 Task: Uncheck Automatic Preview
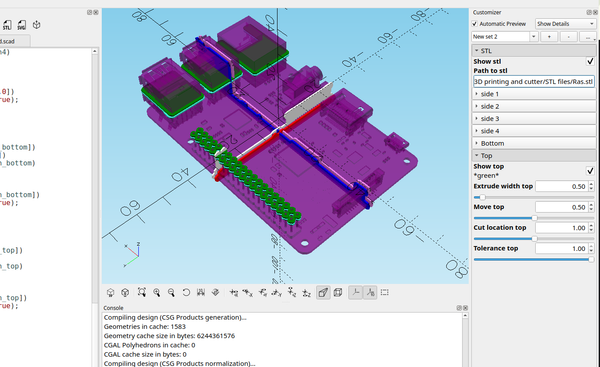pyautogui.click(x=474, y=24)
